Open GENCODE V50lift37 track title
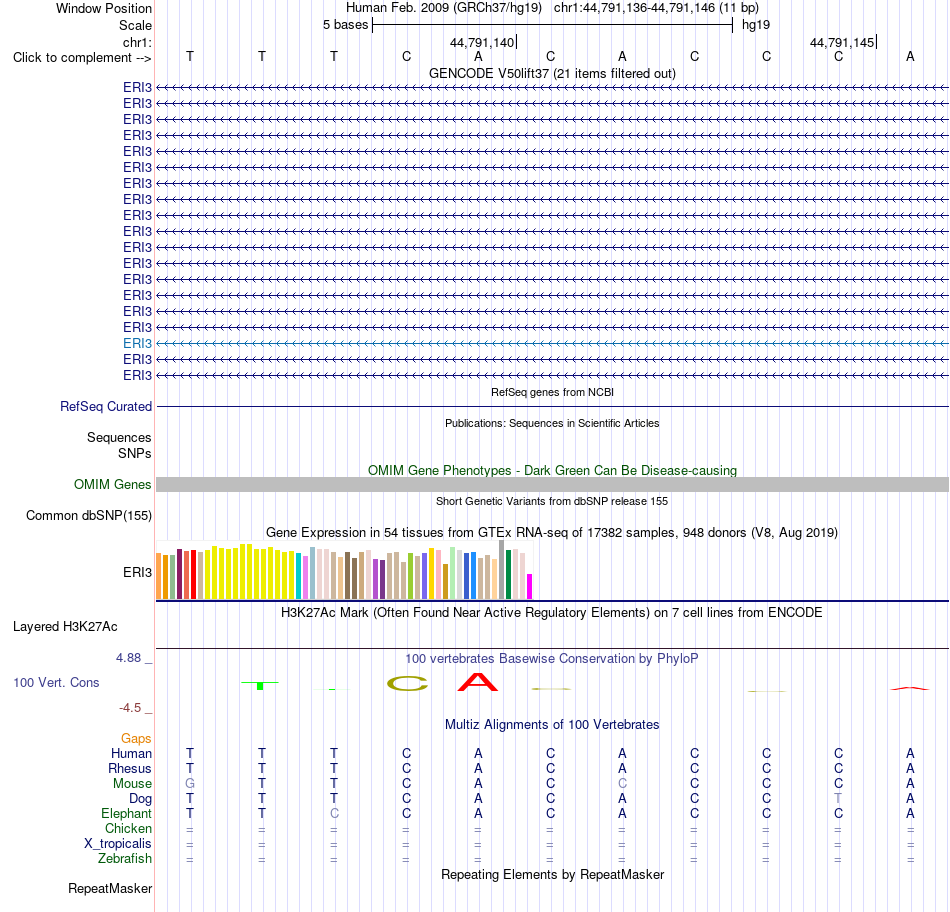 552,73
